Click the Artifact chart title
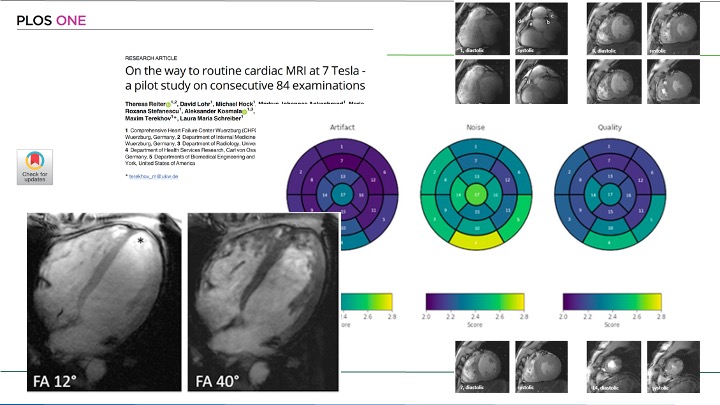The width and height of the screenshot is (720, 405). pyautogui.click(x=343, y=129)
